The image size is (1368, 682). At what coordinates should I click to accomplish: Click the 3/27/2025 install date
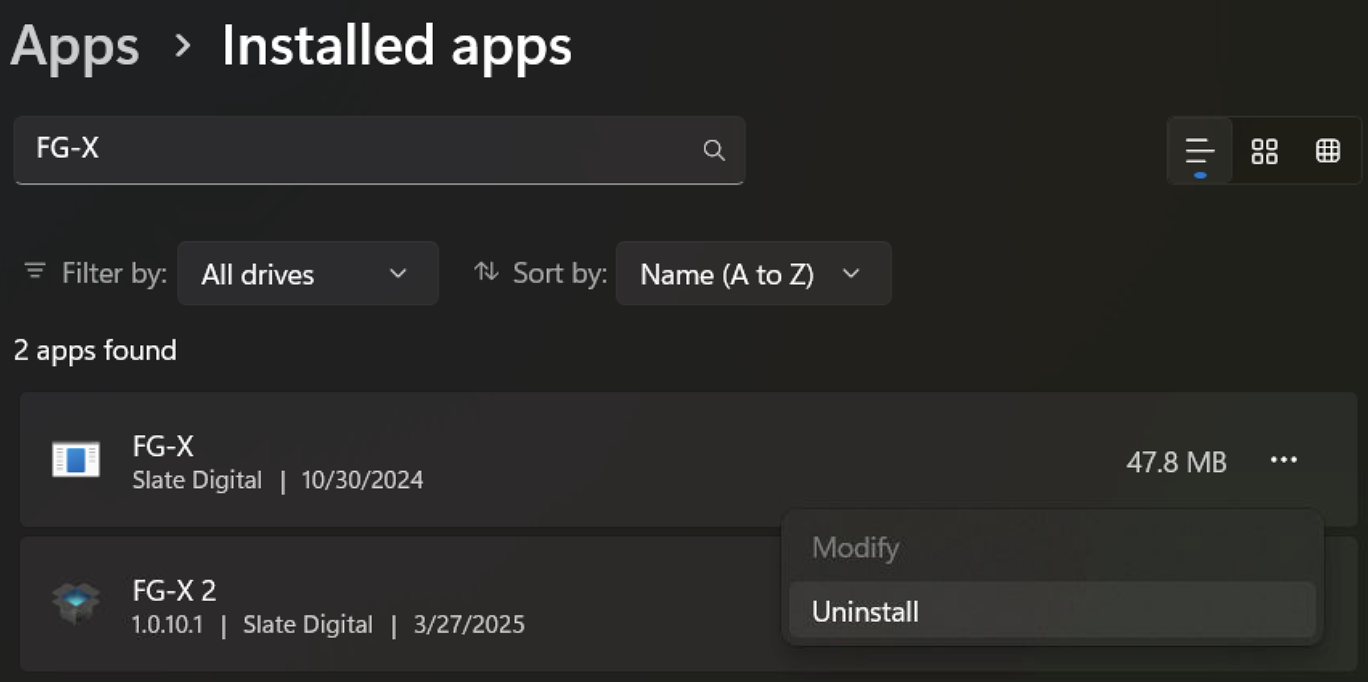tap(467, 625)
